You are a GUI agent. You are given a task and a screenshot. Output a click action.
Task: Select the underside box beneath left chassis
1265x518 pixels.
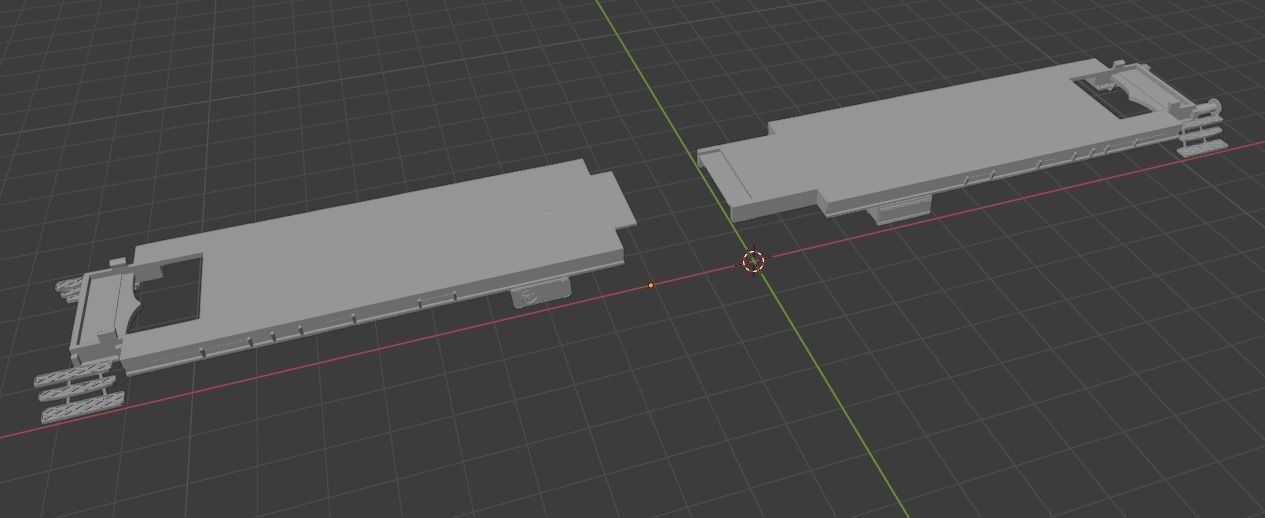tap(542, 292)
